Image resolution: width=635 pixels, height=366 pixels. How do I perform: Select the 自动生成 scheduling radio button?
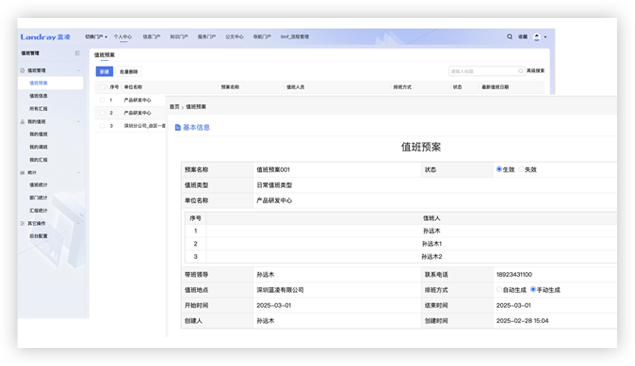(499, 289)
